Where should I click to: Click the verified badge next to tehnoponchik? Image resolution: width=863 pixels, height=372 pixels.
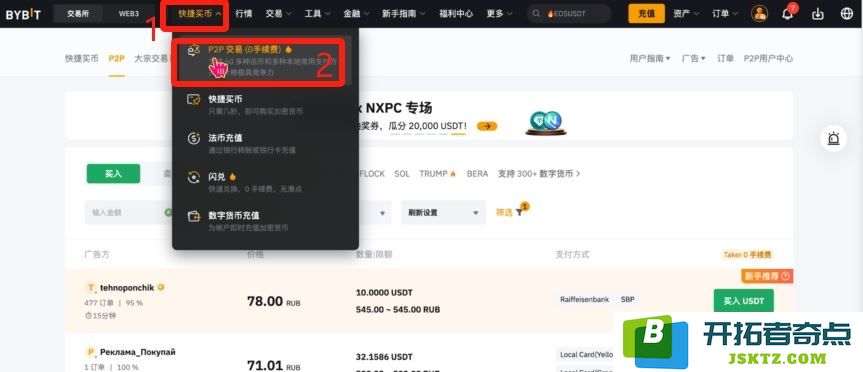tap(161, 287)
